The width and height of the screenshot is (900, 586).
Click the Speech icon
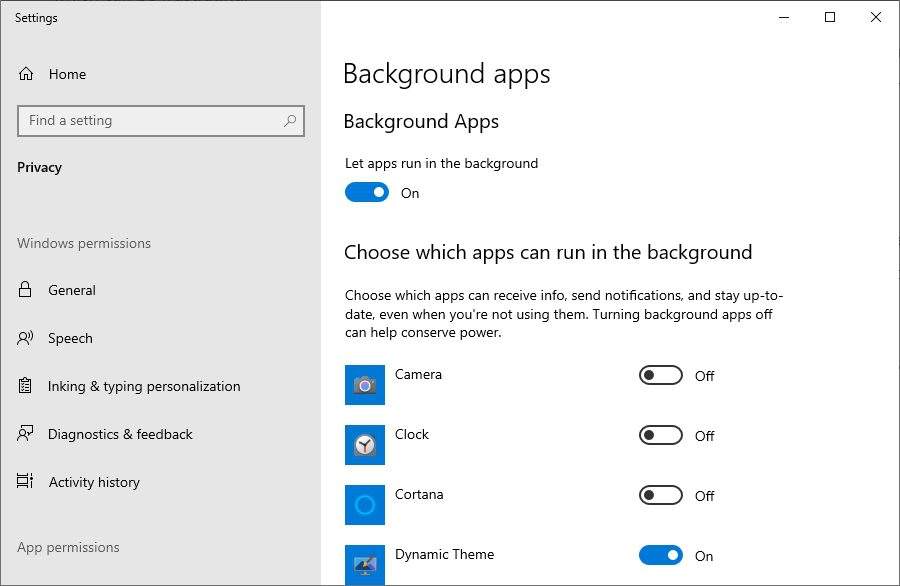[x=25, y=338]
